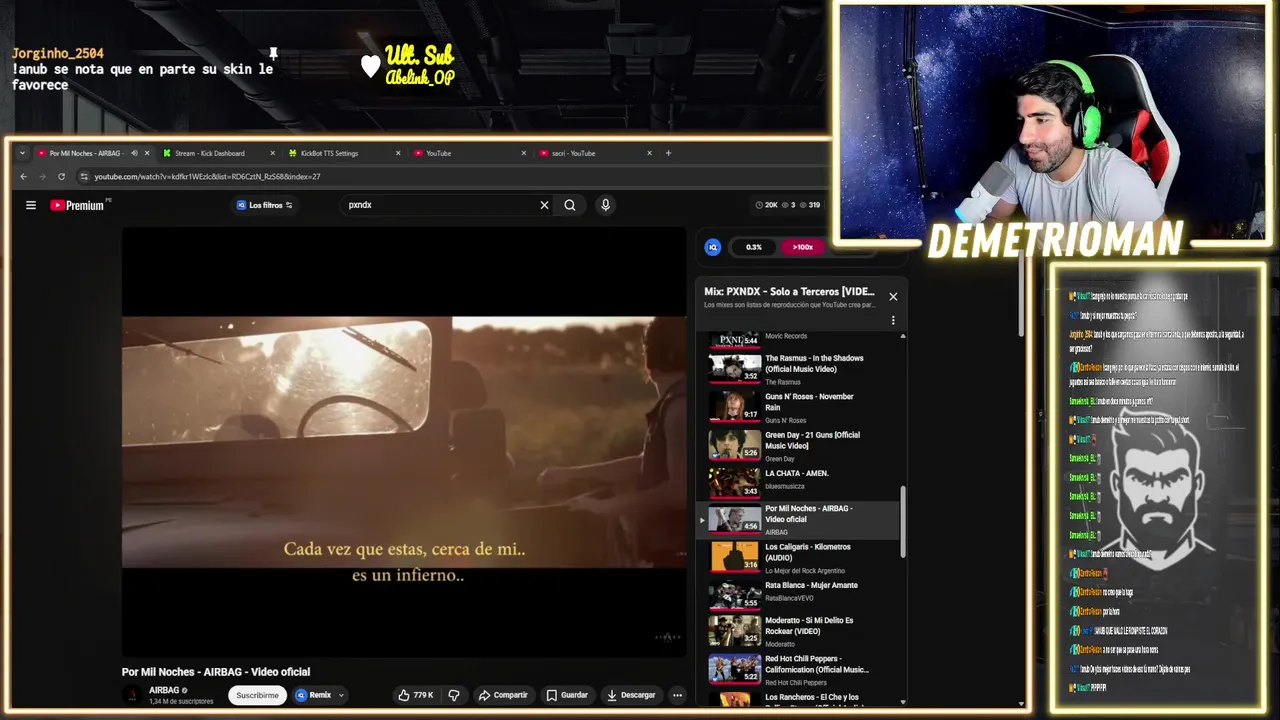Click the 20K views counter in header
This screenshot has width=1280, height=720.
tap(767, 205)
